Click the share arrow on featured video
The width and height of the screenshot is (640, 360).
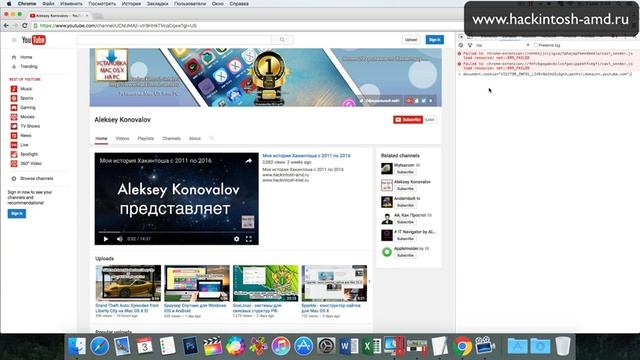[x=248, y=161]
